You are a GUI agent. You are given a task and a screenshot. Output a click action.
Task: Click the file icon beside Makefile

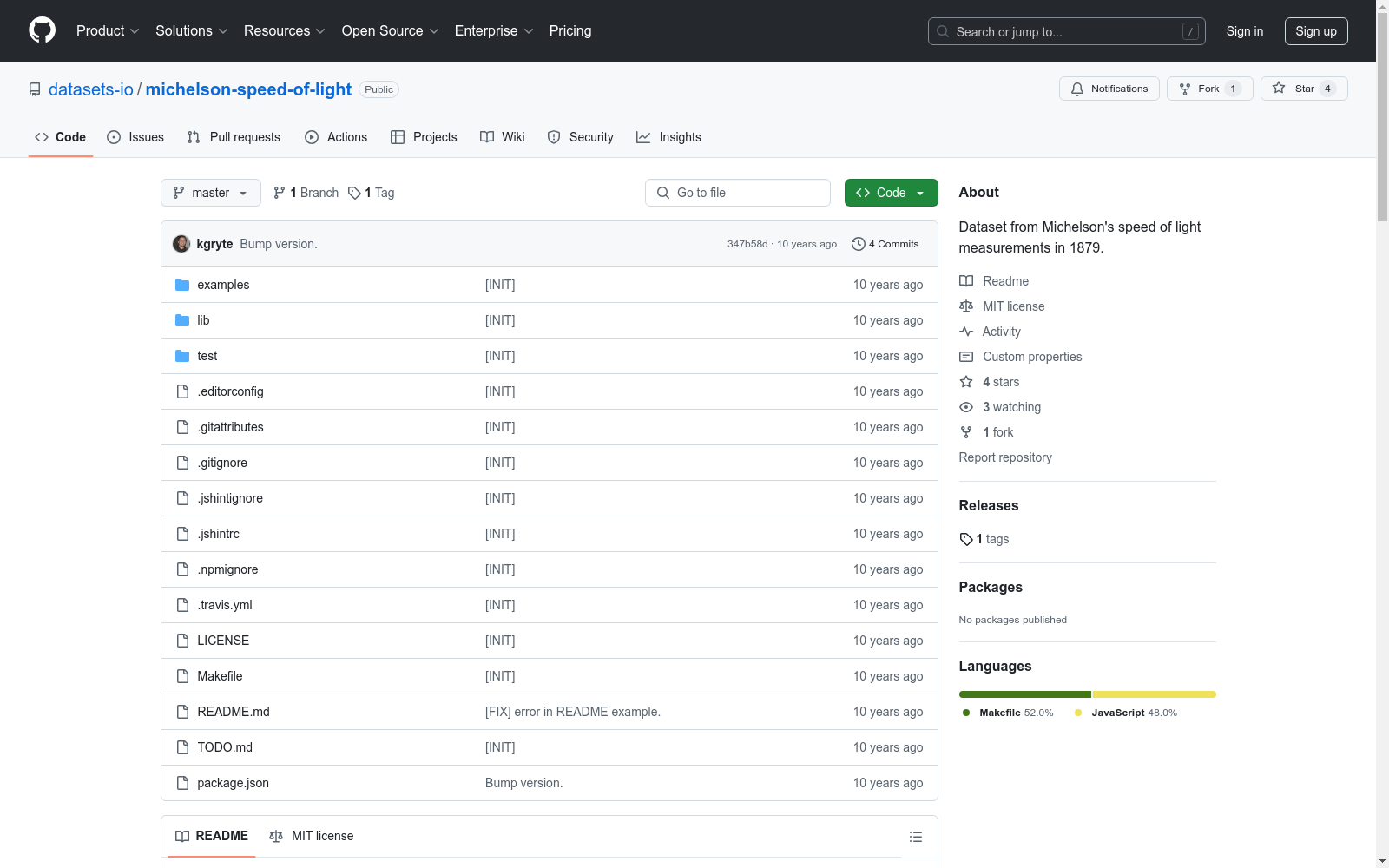pos(182,676)
